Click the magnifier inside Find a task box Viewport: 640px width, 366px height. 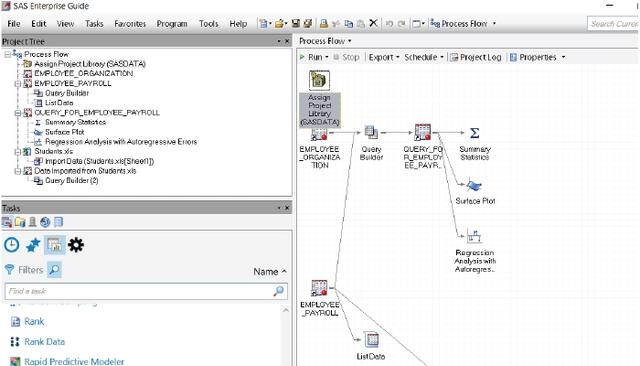pyautogui.click(x=278, y=291)
